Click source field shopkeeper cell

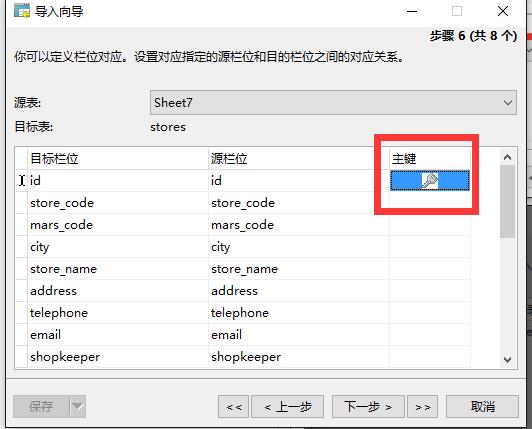pos(299,357)
